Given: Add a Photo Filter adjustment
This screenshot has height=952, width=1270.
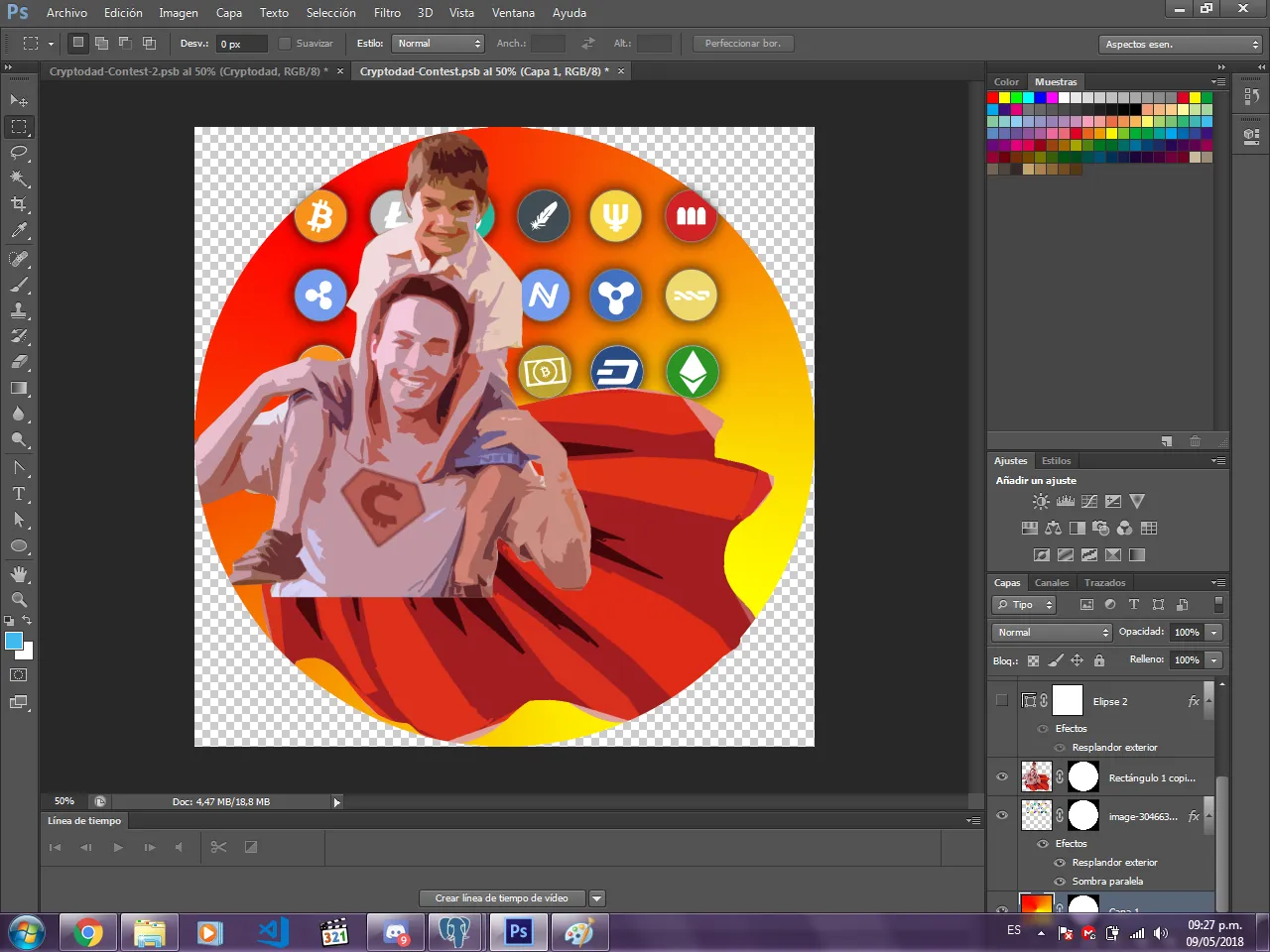Looking at the screenshot, I should [1101, 529].
